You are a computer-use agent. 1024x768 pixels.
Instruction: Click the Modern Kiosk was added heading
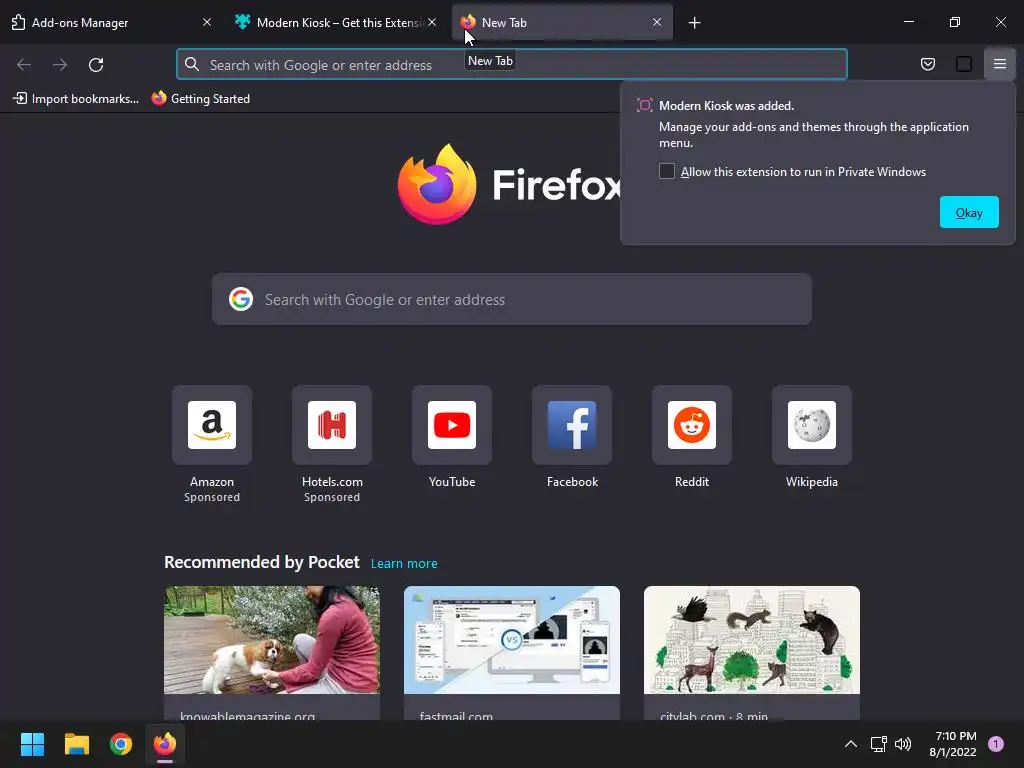tap(726, 106)
